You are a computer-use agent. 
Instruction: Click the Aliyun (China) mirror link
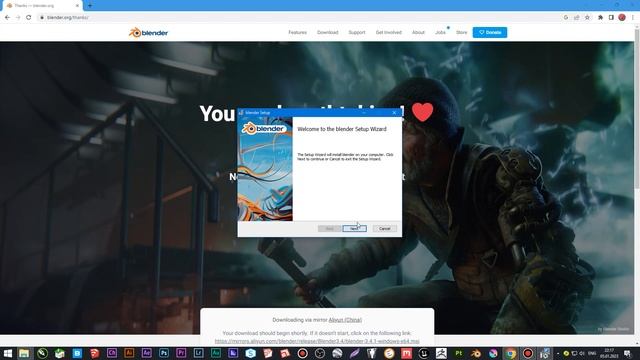coord(345,320)
